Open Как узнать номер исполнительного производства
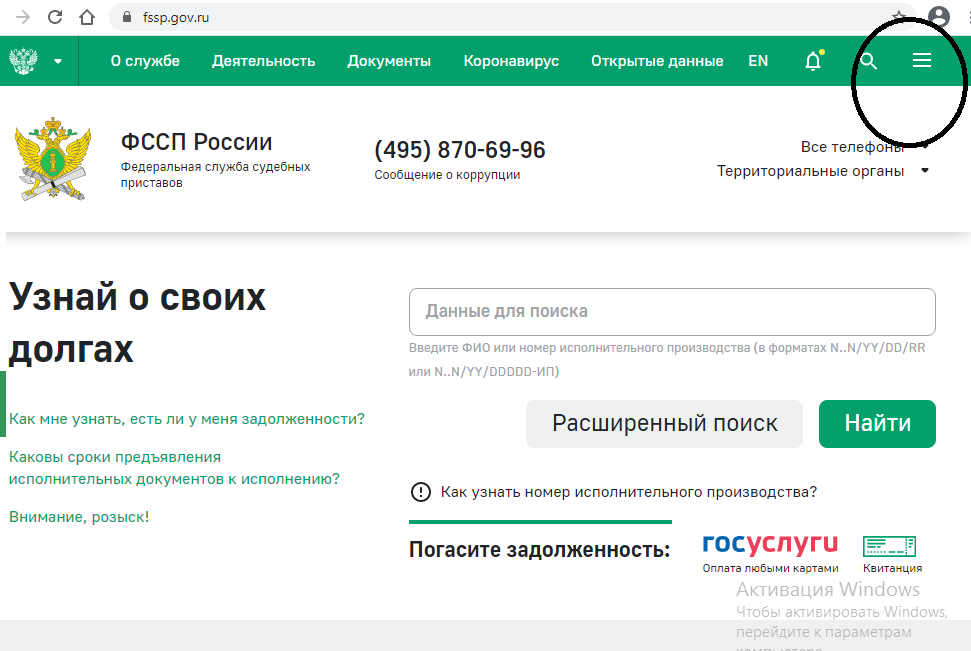The image size is (971, 651). point(629,492)
